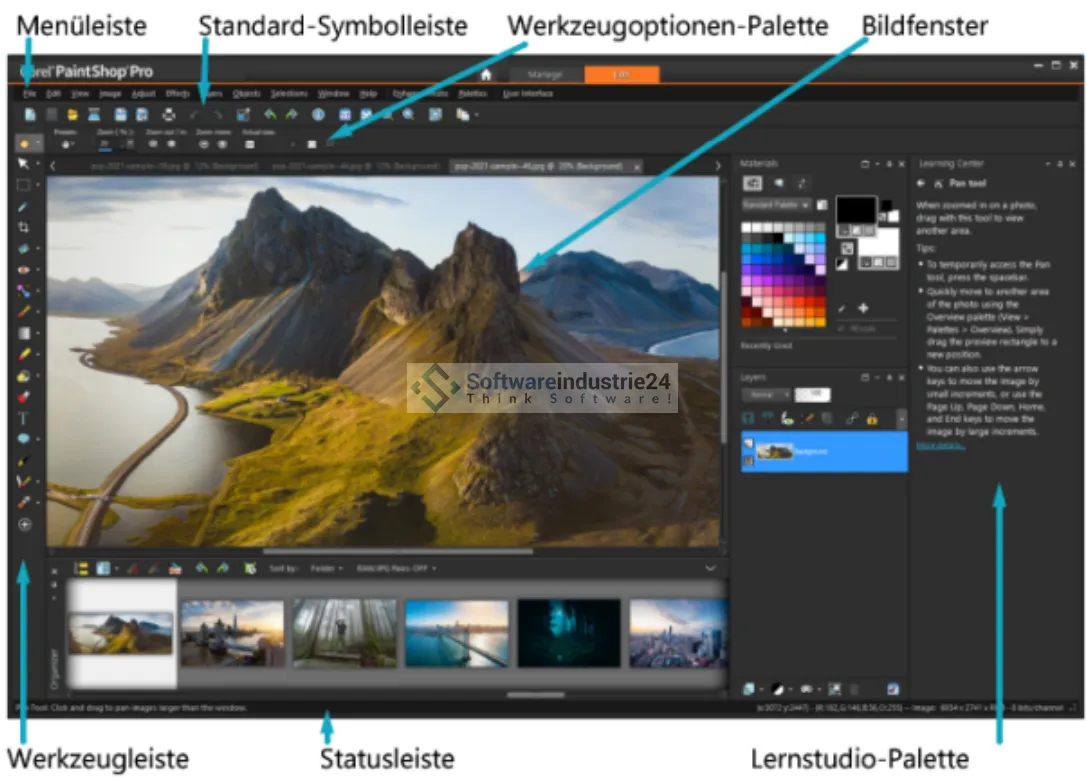The height and width of the screenshot is (777, 1086).
Task: Select the Selection rectangle tool
Action: tap(24, 184)
